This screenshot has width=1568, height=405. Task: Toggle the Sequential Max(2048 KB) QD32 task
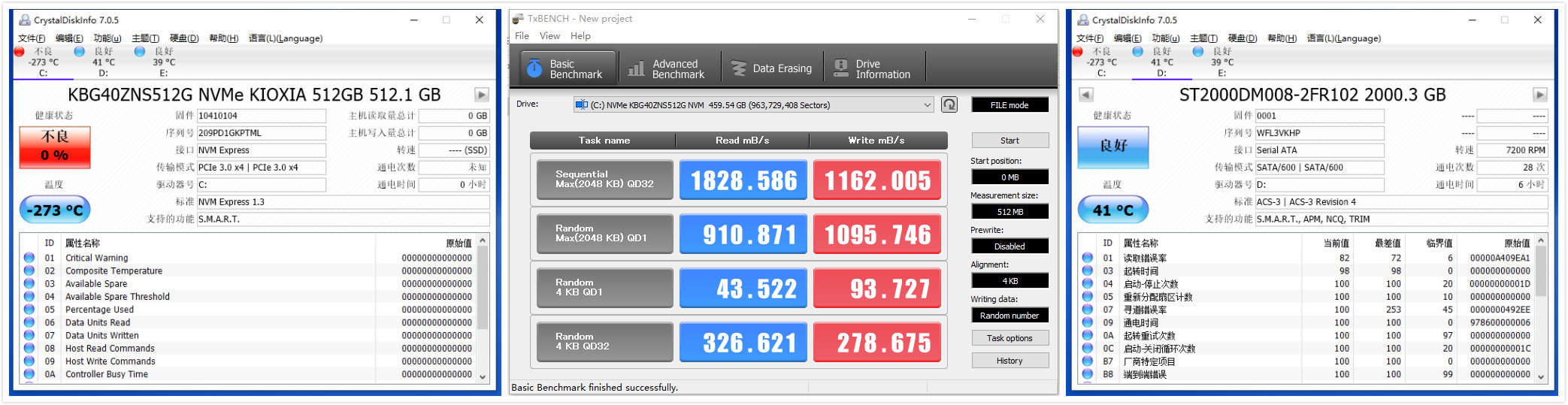click(604, 180)
